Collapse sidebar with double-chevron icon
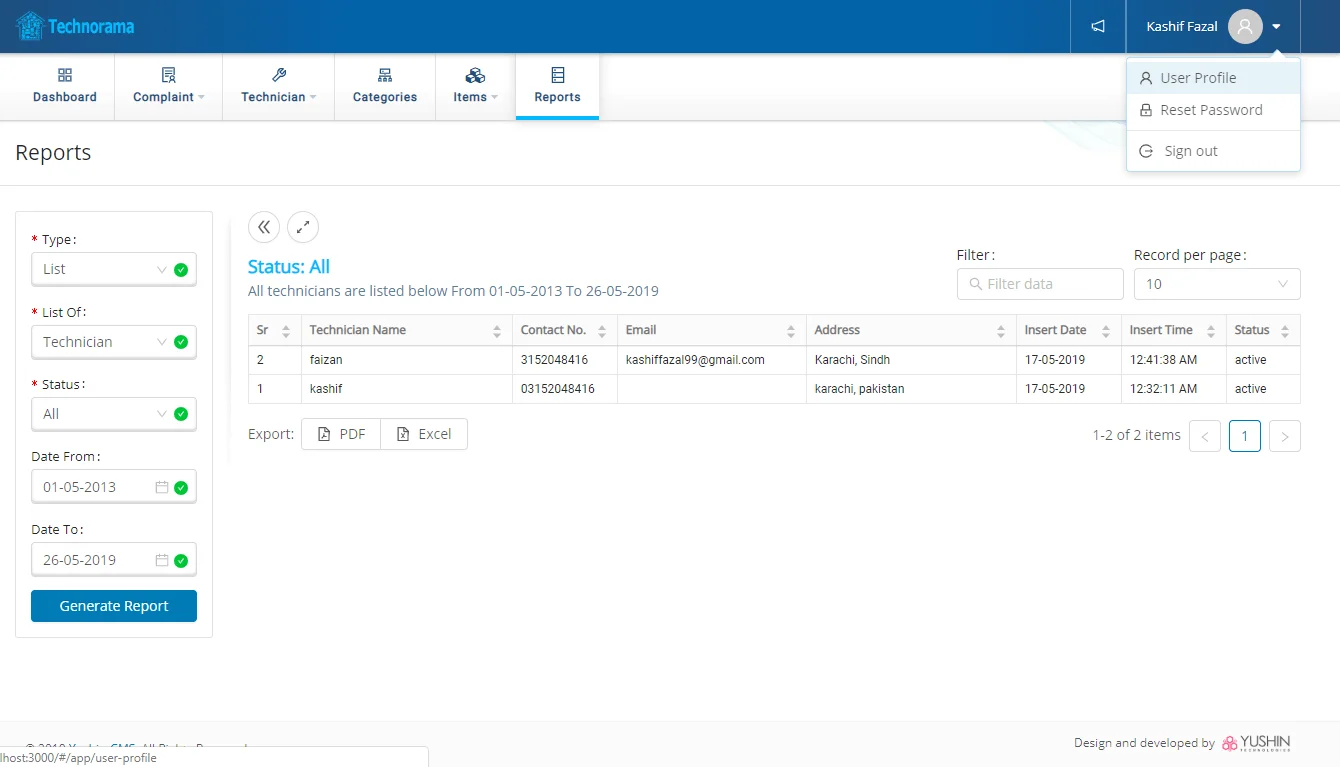1340x767 pixels. (x=264, y=227)
